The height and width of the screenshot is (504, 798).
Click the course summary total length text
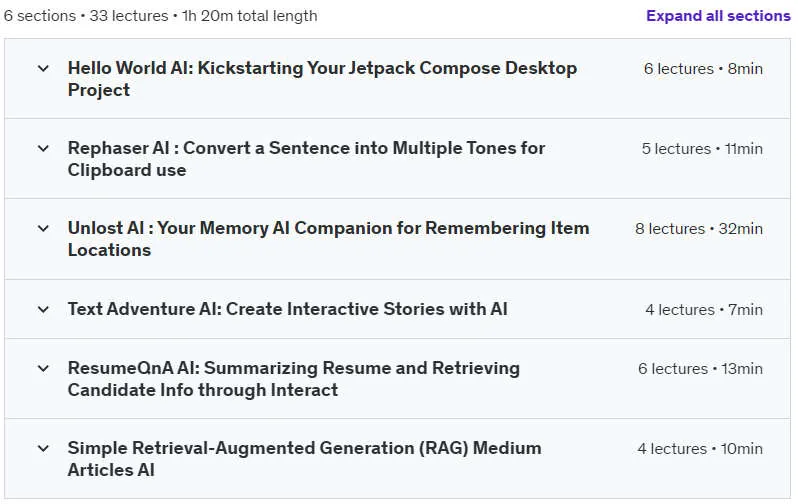[x=160, y=16]
